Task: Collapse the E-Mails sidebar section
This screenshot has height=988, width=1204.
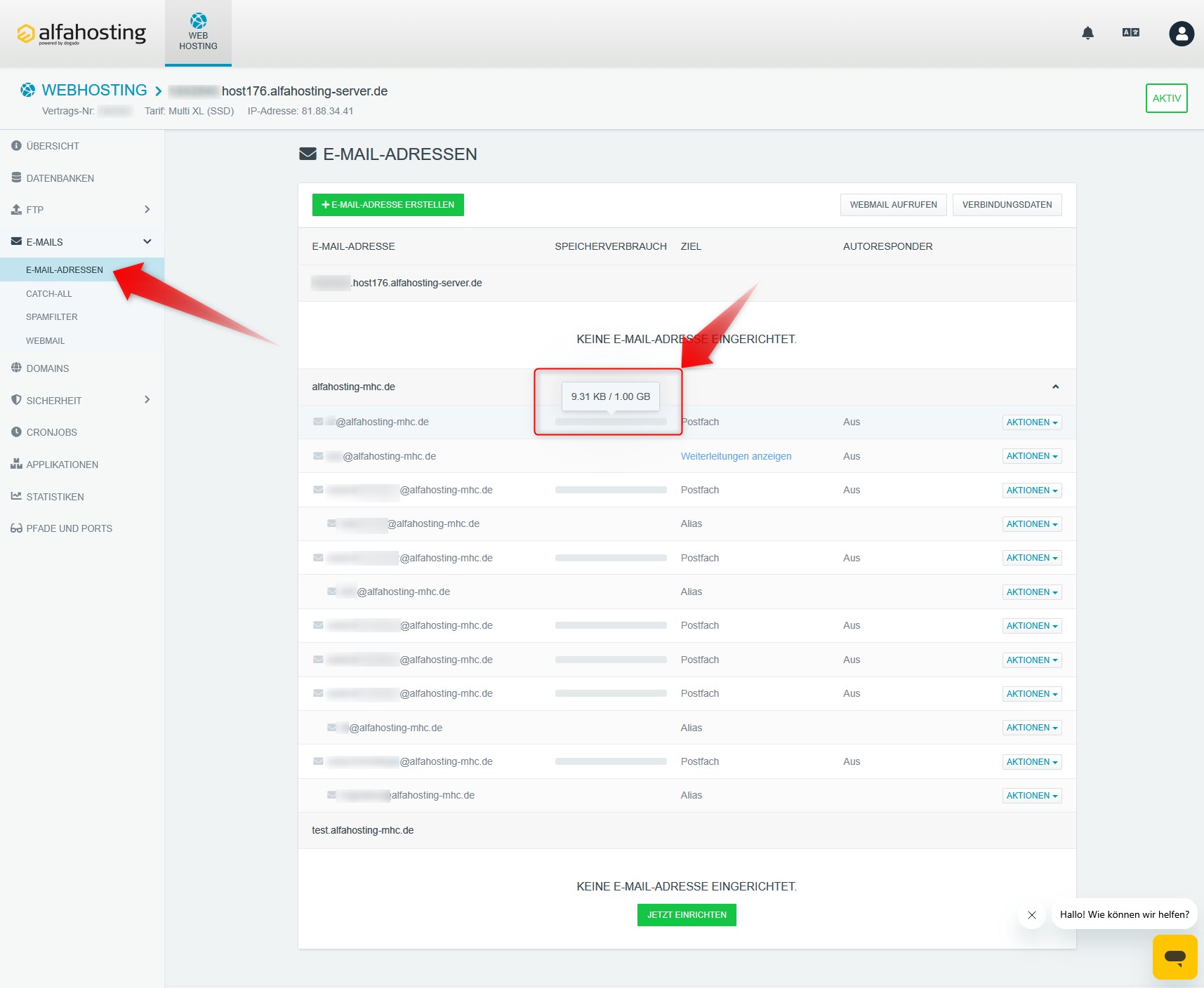Action: [147, 242]
